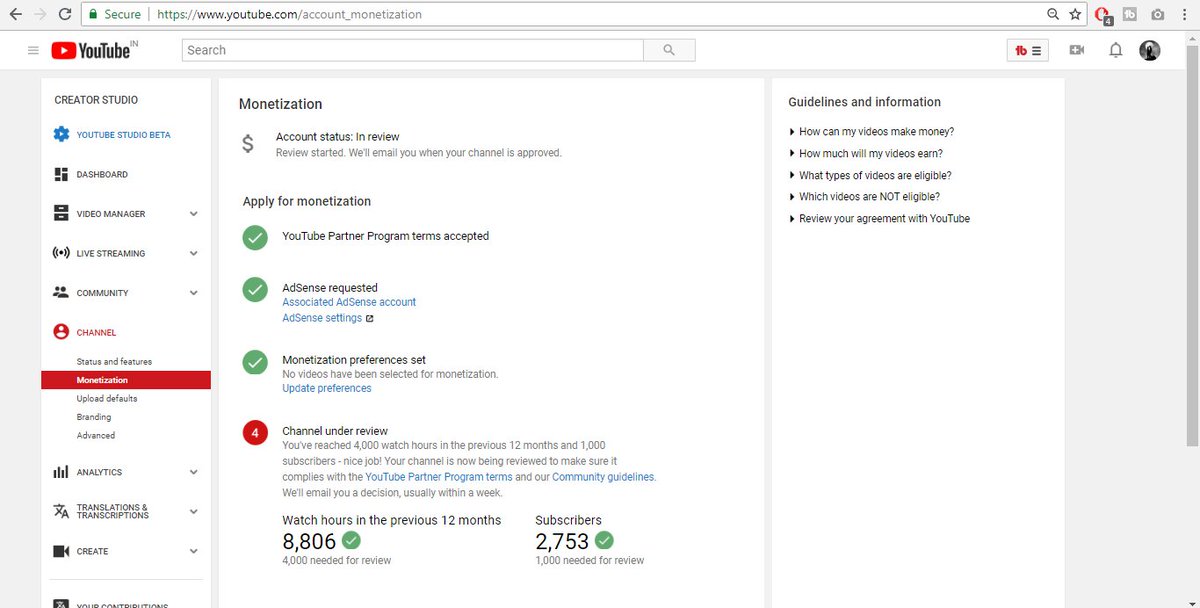Expand the Video Manager section chevron

[194, 213]
